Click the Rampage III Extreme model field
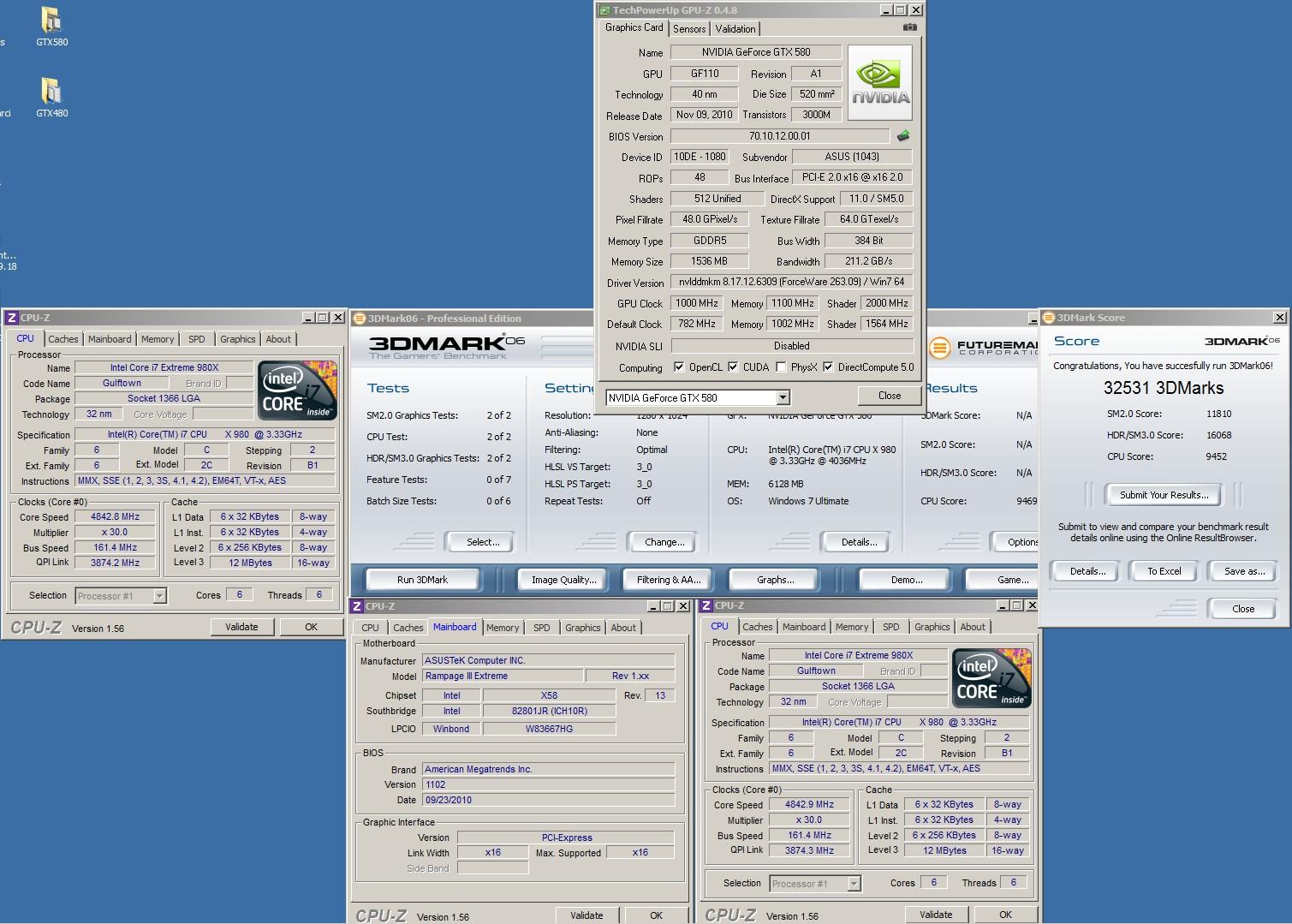The image size is (1292, 924). [501, 676]
